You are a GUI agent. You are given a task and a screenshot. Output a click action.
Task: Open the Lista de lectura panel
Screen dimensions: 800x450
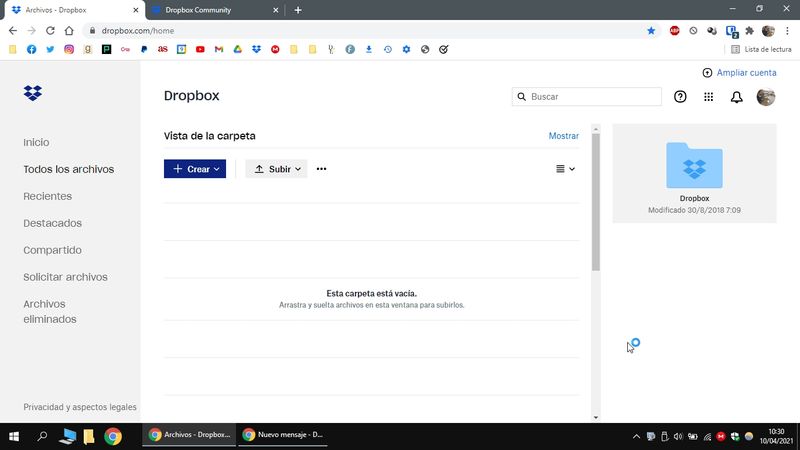pyautogui.click(x=761, y=49)
